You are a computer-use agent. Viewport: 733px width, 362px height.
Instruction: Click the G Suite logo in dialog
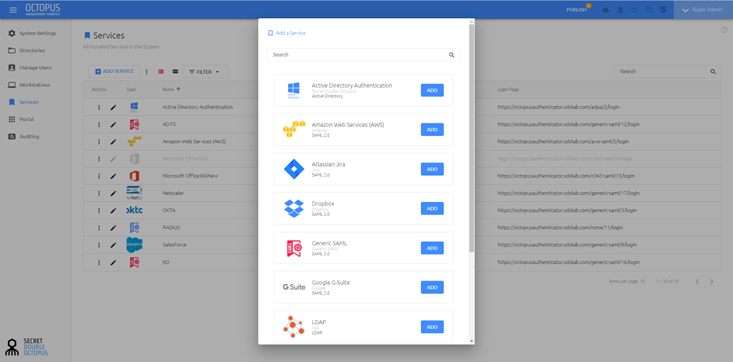pos(294,287)
